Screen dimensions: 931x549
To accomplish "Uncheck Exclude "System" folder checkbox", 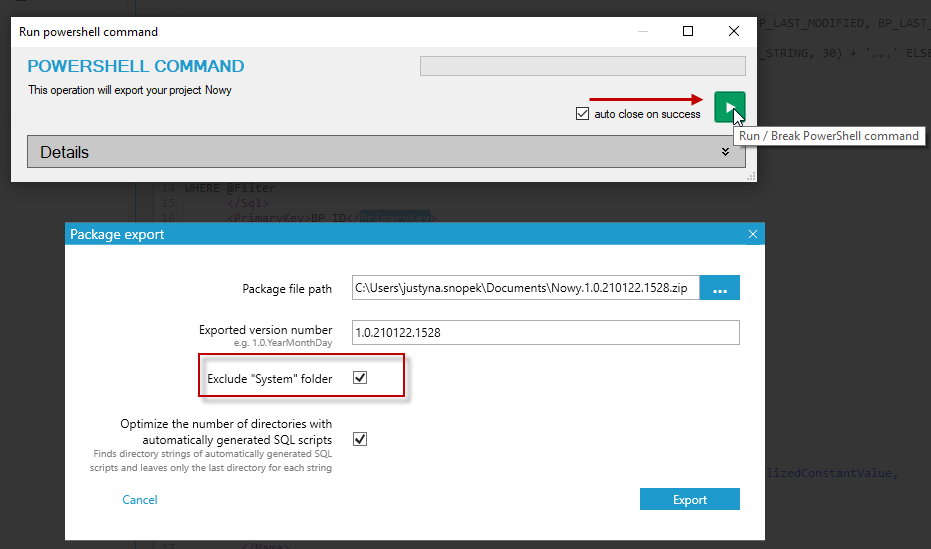I will (x=360, y=377).
